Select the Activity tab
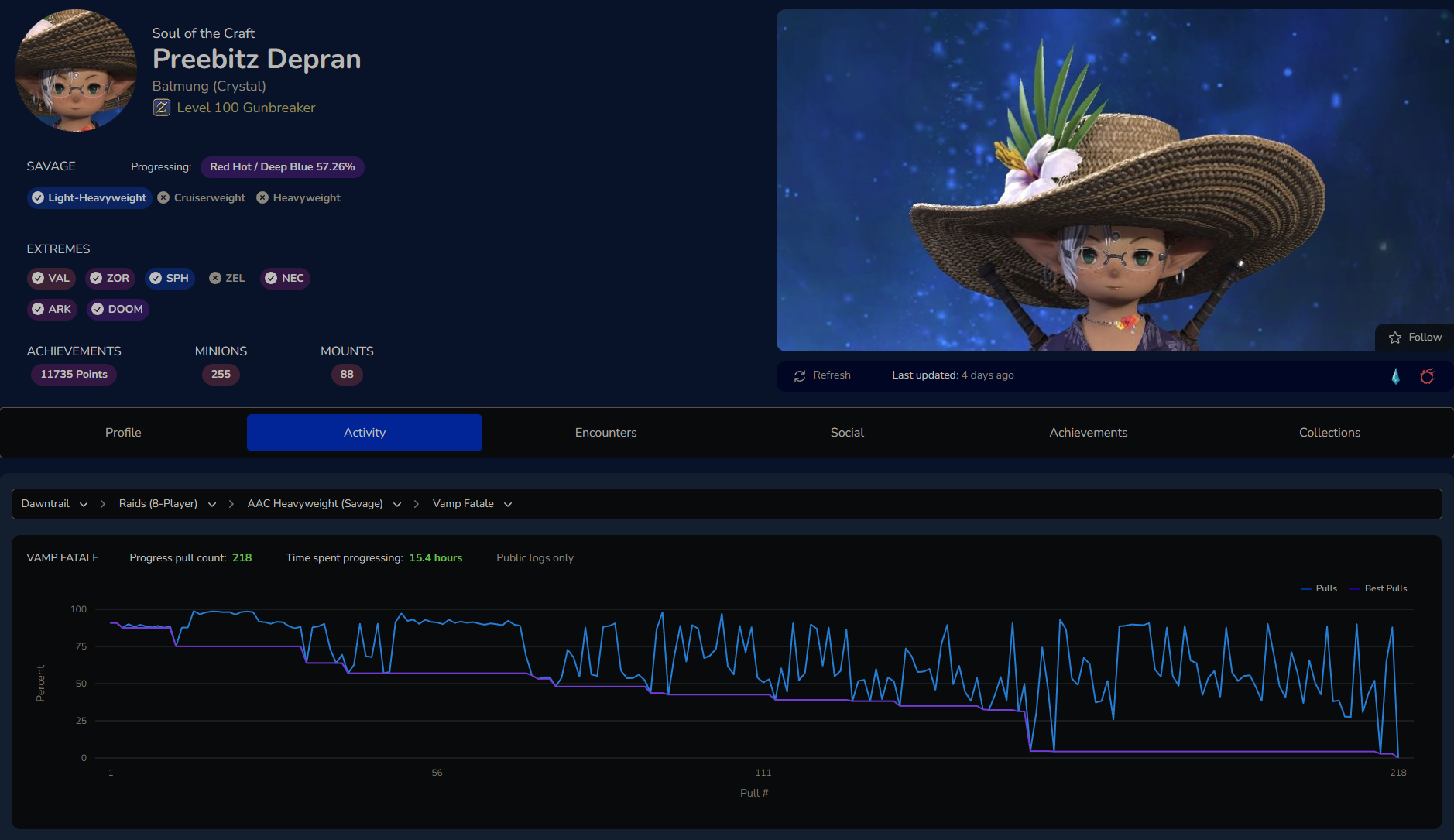This screenshot has height=840, width=1454. point(365,433)
